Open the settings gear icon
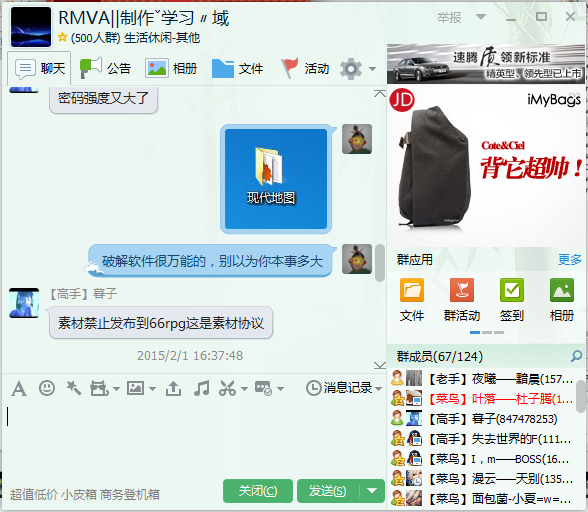Image resolution: width=588 pixels, height=512 pixels. [x=351, y=69]
